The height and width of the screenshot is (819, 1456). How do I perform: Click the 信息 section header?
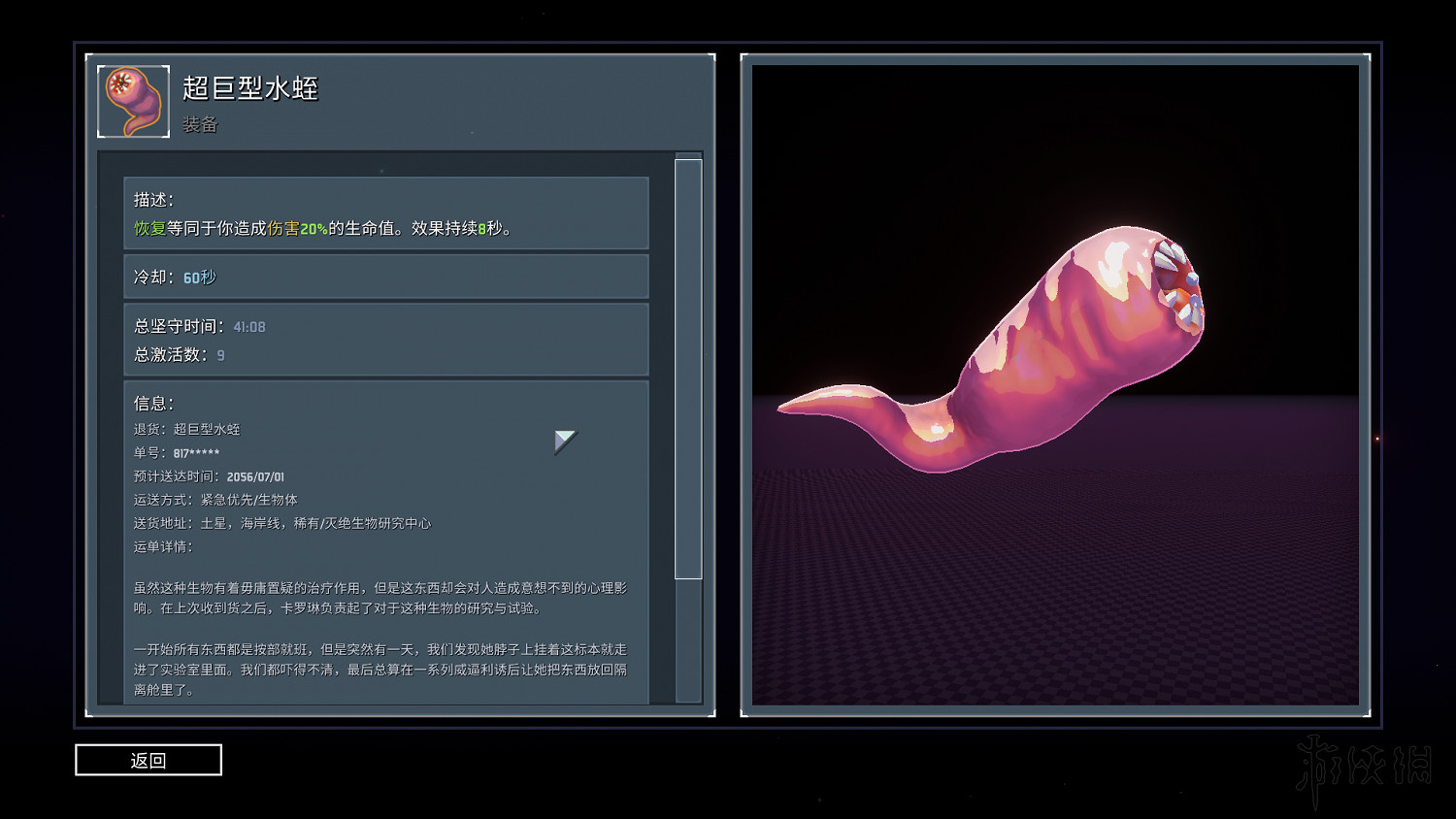(x=153, y=403)
